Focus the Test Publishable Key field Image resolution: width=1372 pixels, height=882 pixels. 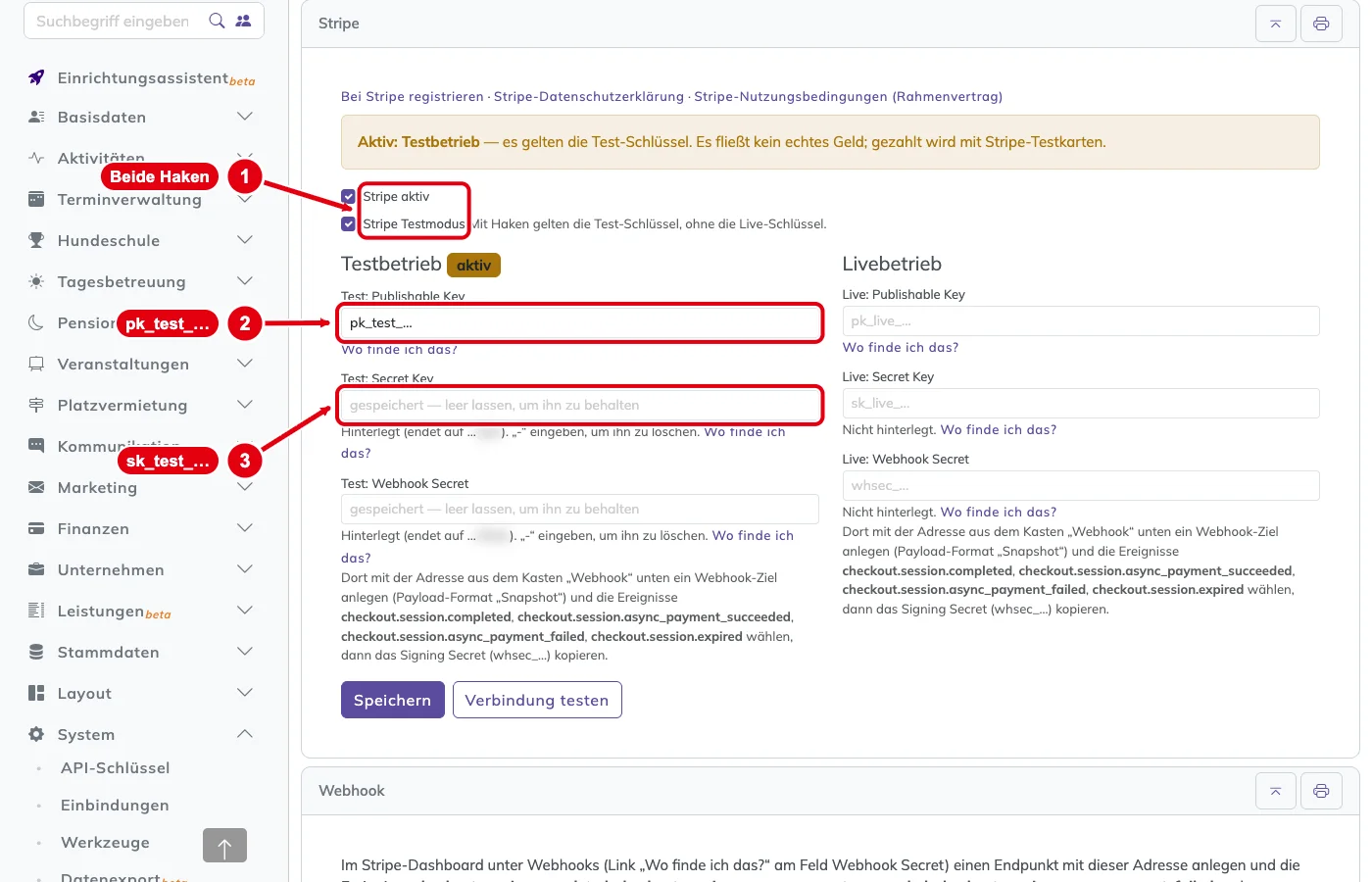(580, 322)
